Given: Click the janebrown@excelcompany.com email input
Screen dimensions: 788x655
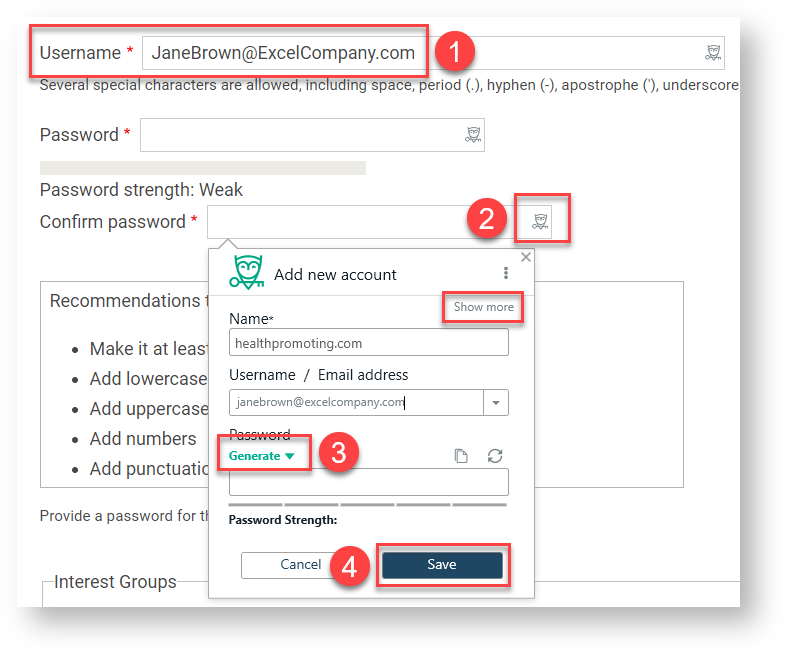Looking at the screenshot, I should [x=356, y=403].
